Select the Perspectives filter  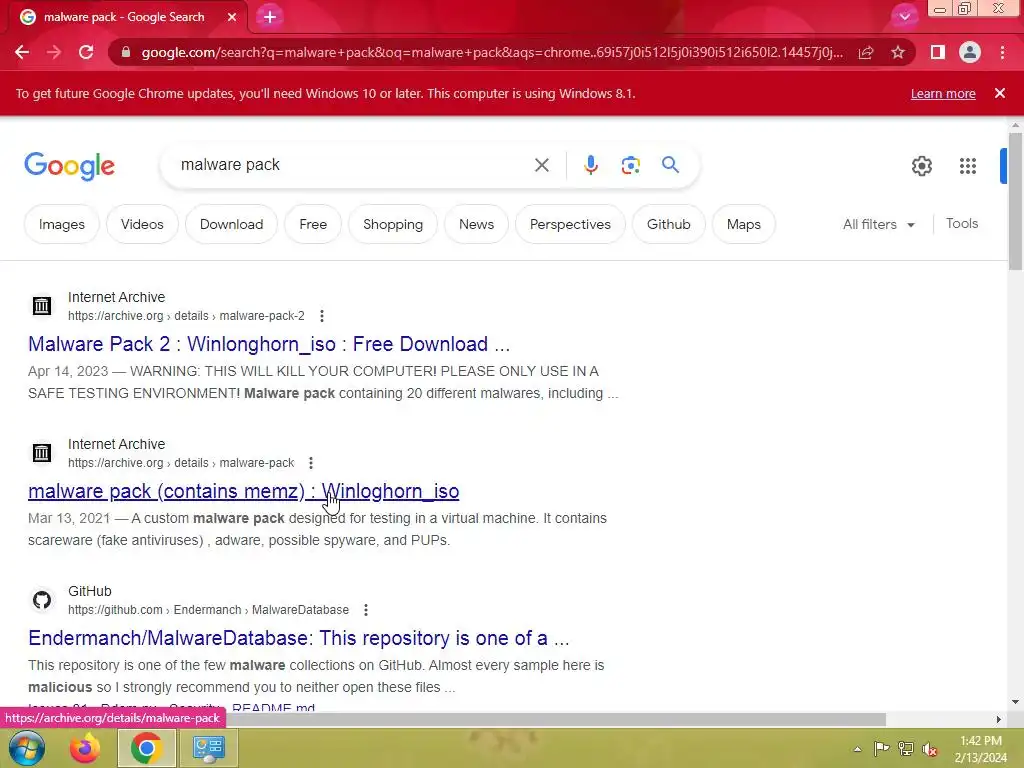(x=570, y=224)
